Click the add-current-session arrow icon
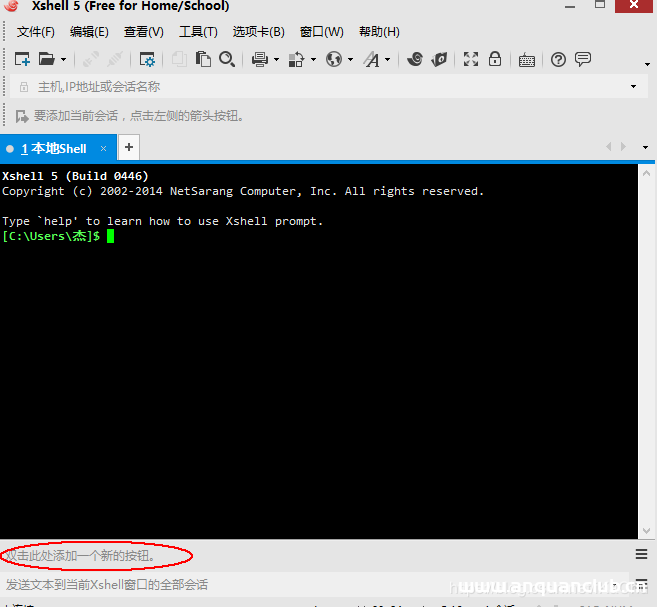The image size is (657, 607). click(x=22, y=116)
